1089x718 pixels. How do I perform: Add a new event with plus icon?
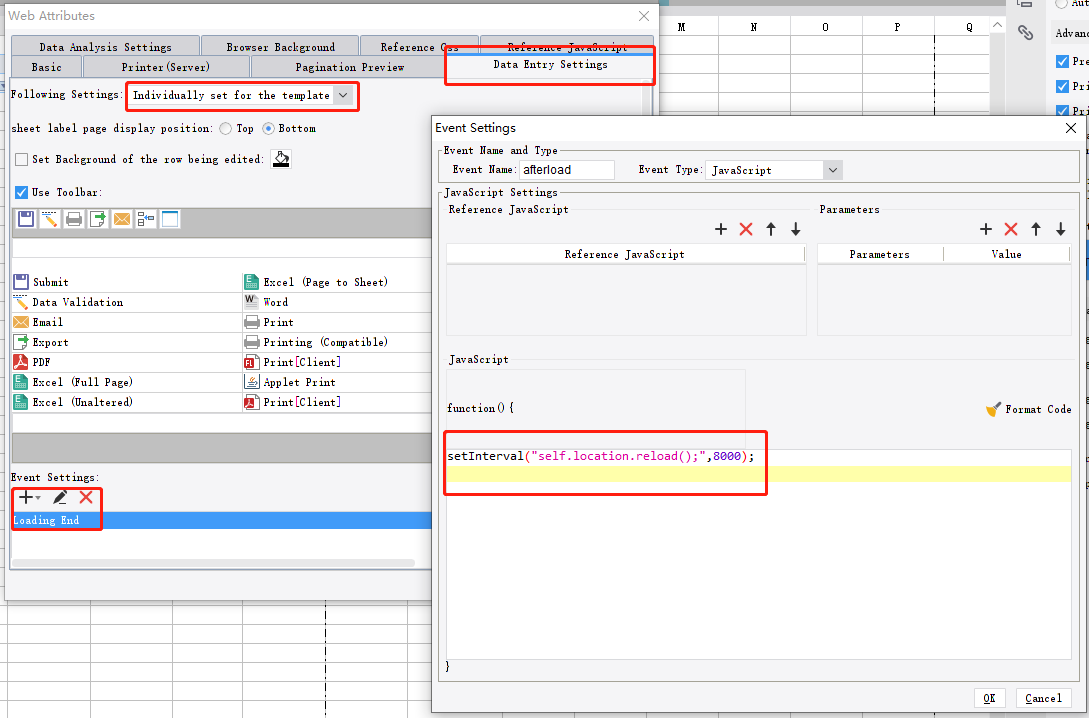coord(25,497)
